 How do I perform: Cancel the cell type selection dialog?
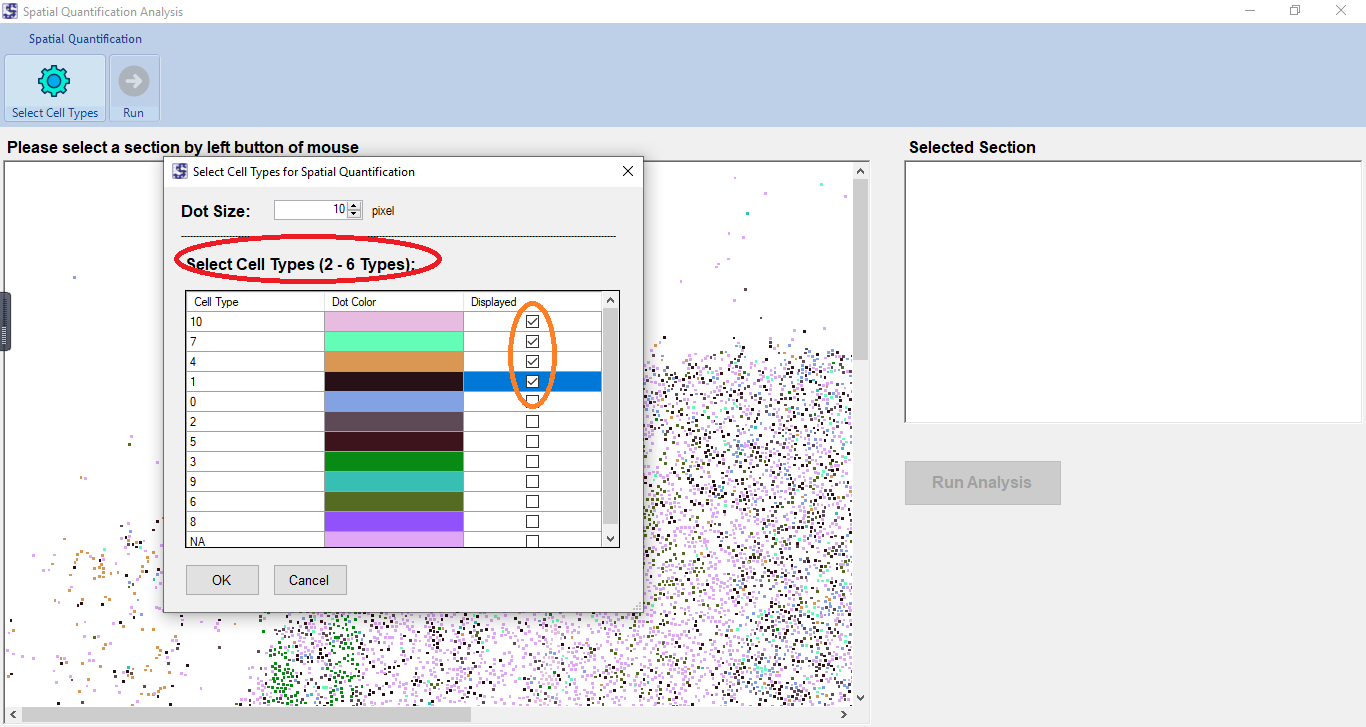point(309,580)
